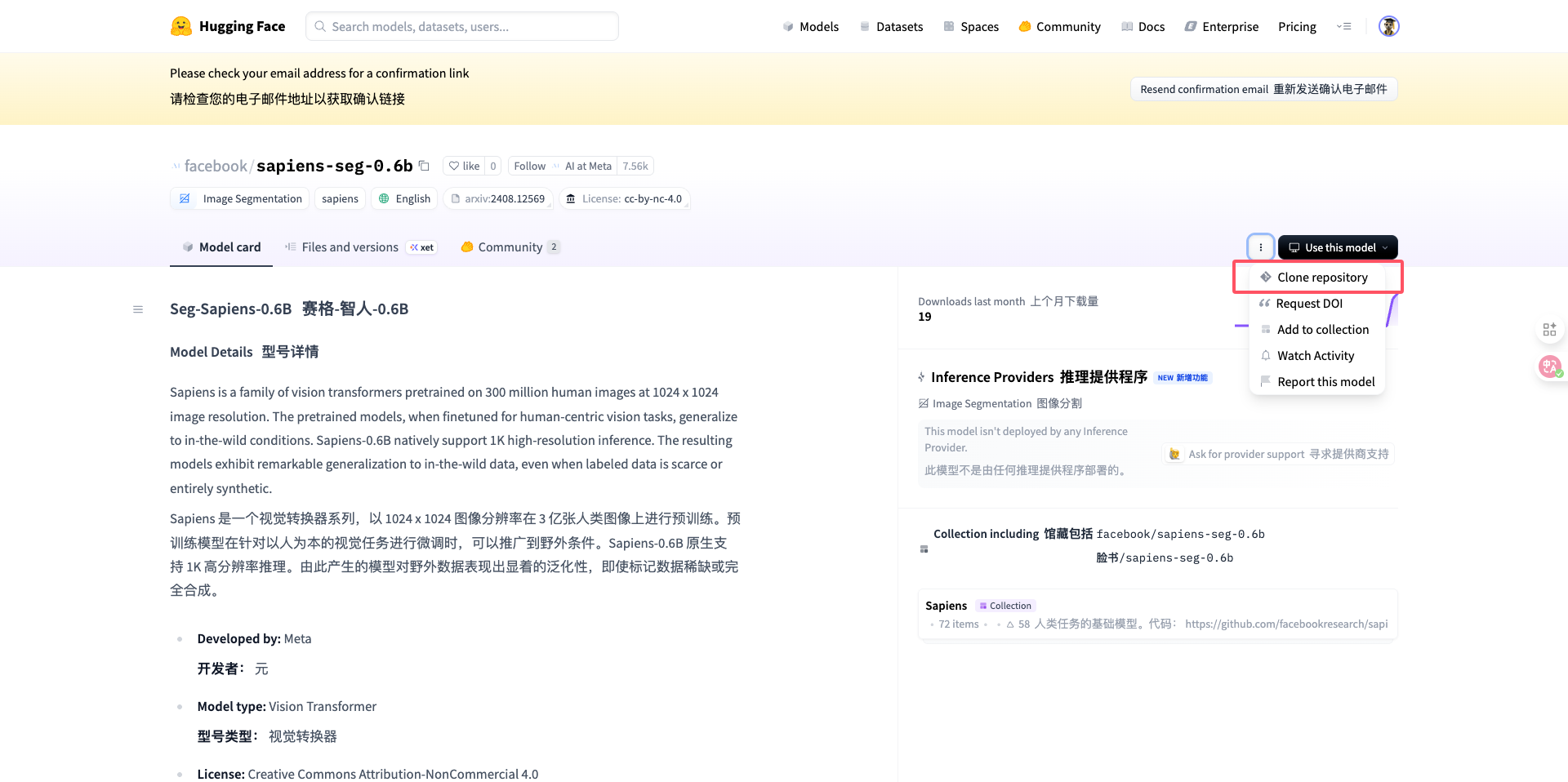Click the Community emoji icon in navbar

1025,27
